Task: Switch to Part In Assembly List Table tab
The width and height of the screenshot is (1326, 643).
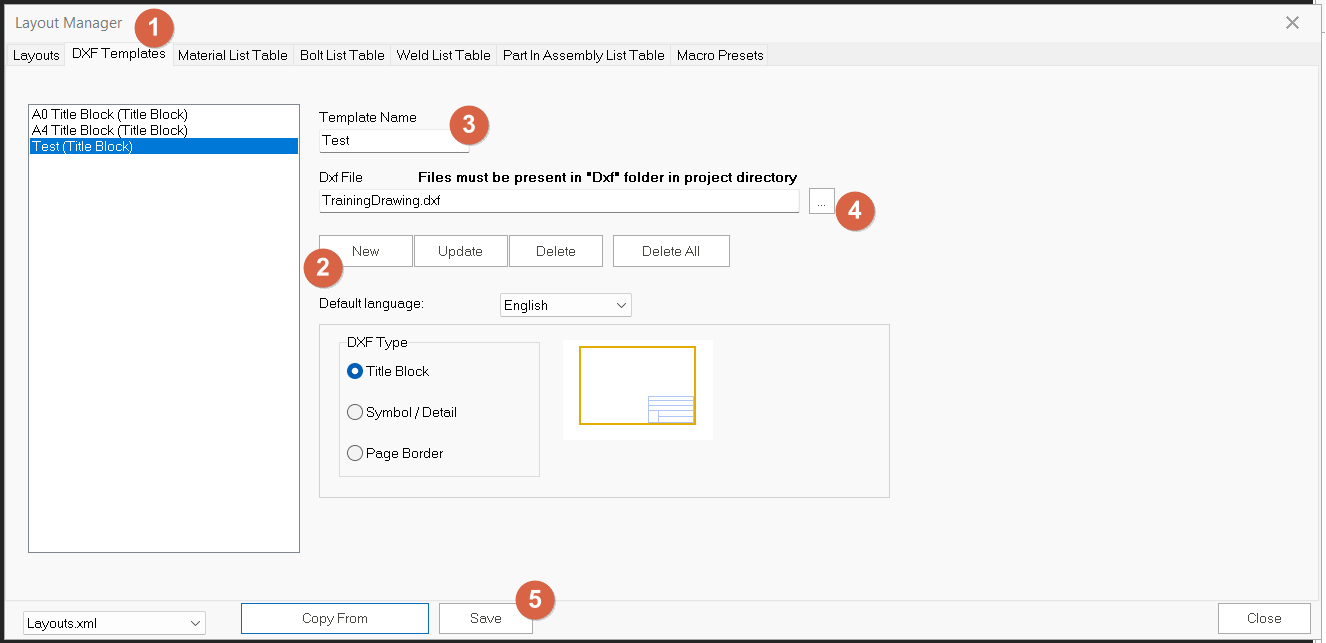Action: (x=583, y=55)
